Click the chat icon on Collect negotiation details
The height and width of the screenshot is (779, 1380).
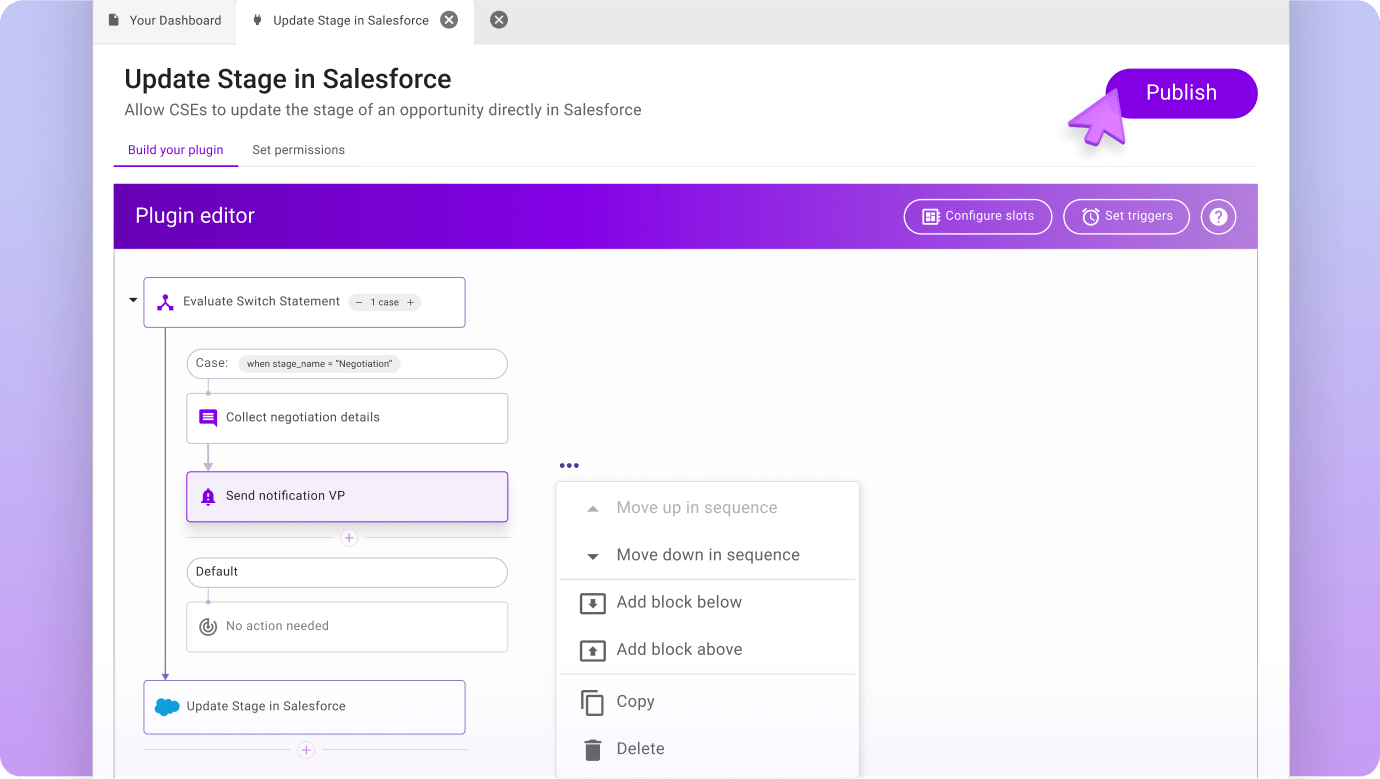tap(208, 418)
